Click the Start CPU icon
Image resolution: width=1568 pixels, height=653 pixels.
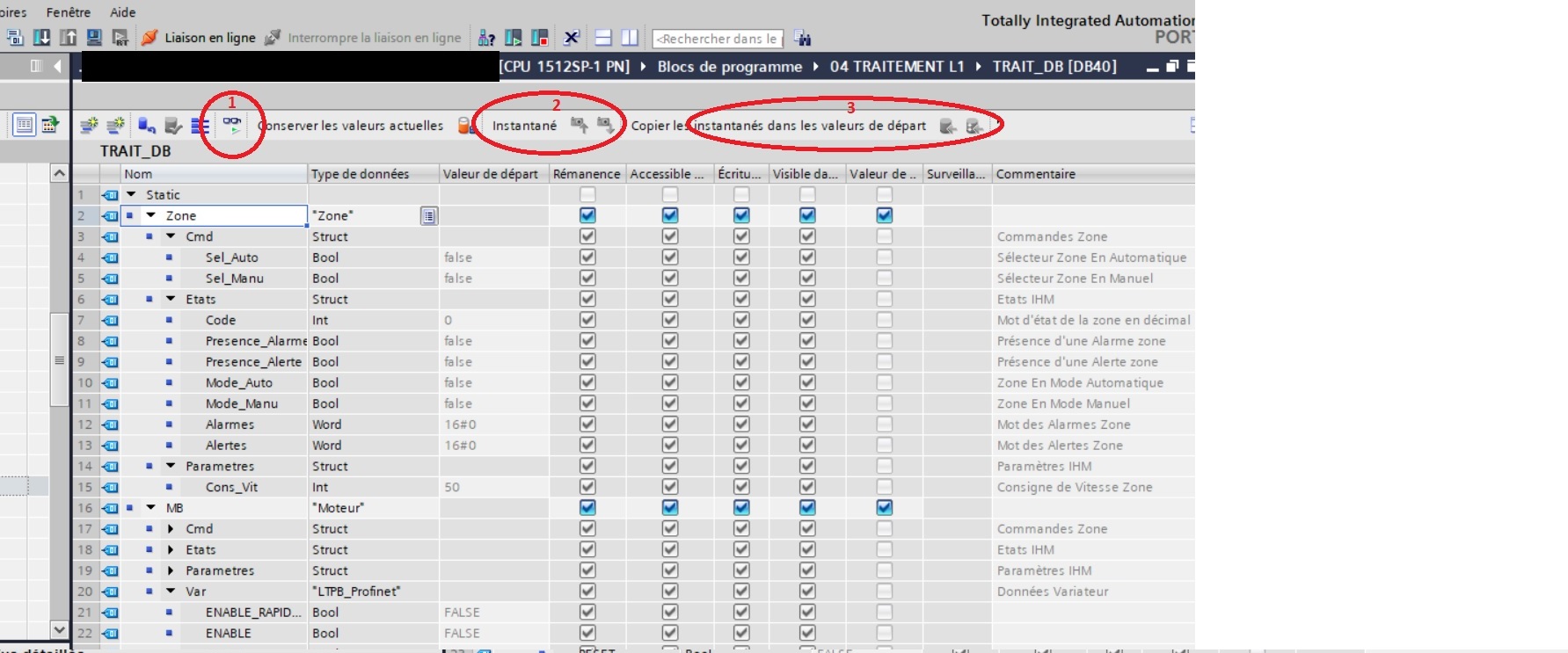point(514,38)
